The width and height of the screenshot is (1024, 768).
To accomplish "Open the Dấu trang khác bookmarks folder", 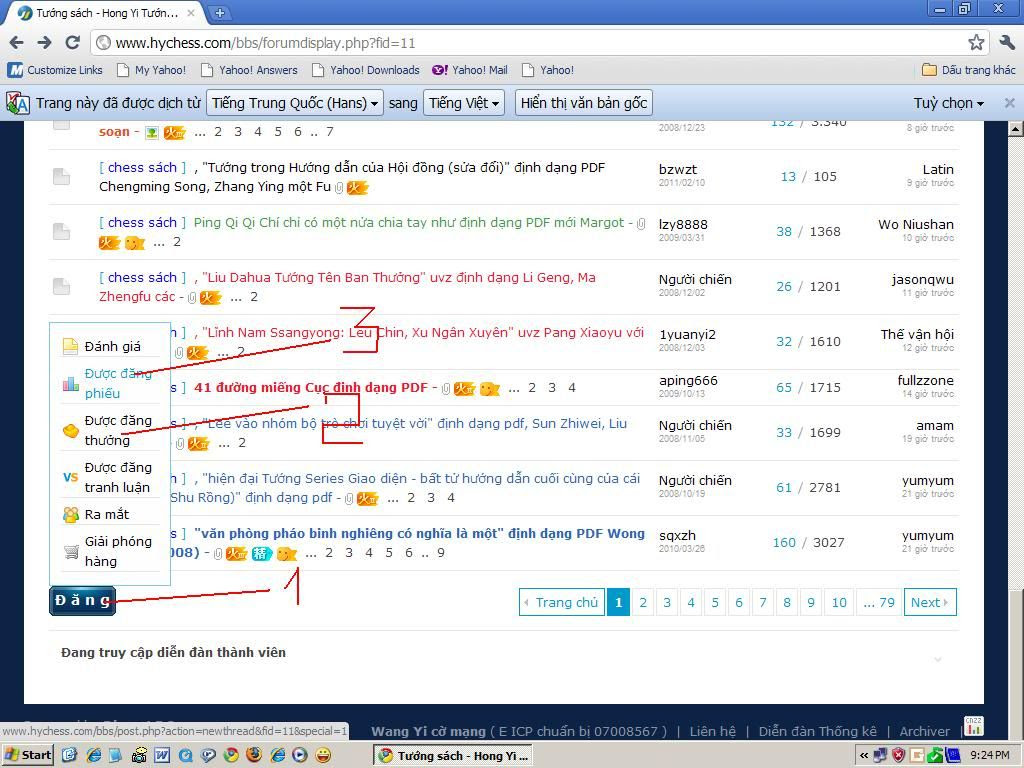I will [969, 70].
